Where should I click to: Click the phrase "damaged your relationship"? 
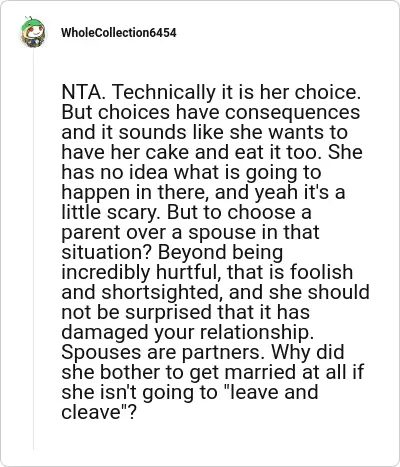pyautogui.click(x=186, y=332)
